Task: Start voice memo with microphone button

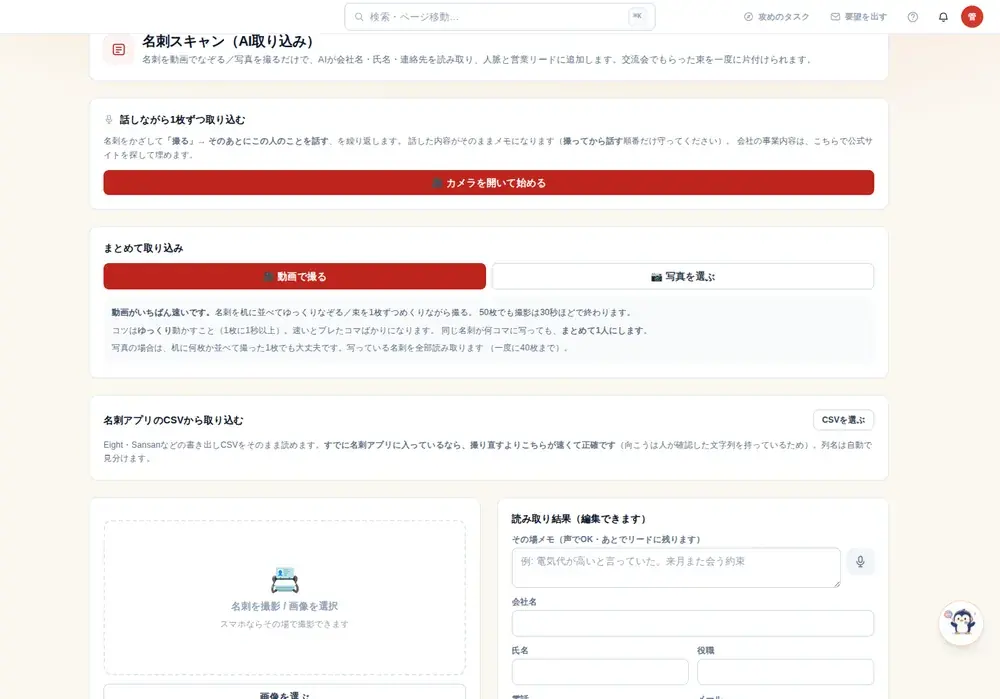Action: pyautogui.click(x=860, y=561)
